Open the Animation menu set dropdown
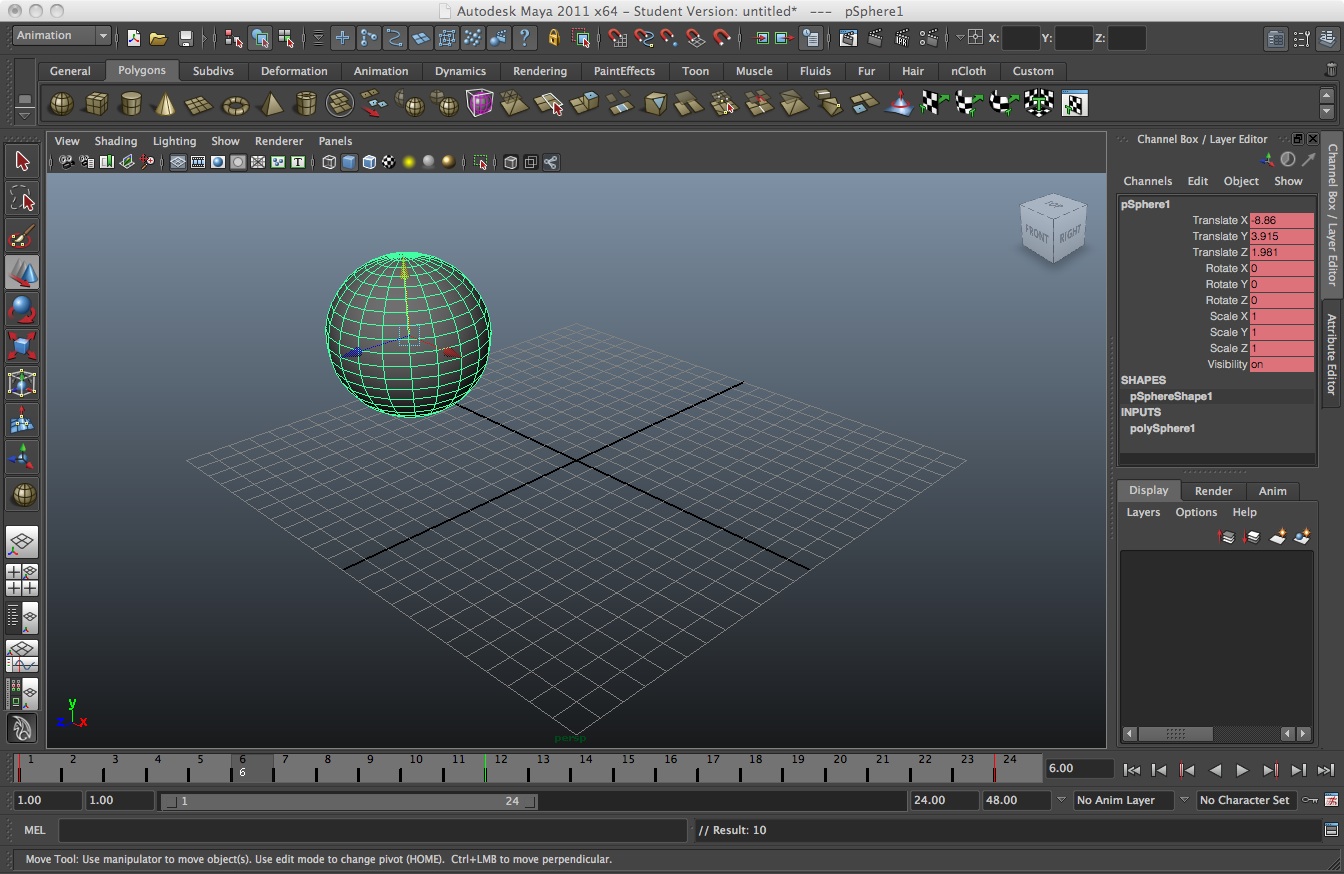The height and width of the screenshot is (874, 1344). coord(58,35)
